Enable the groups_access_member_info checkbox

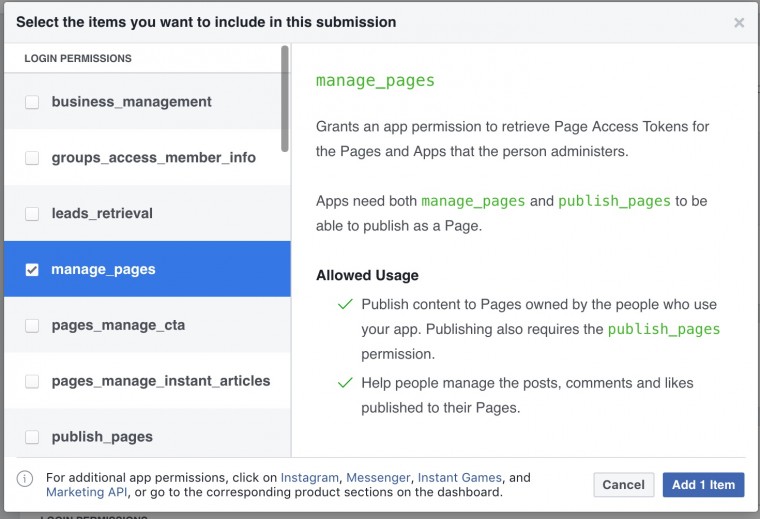pyautogui.click(x=32, y=158)
